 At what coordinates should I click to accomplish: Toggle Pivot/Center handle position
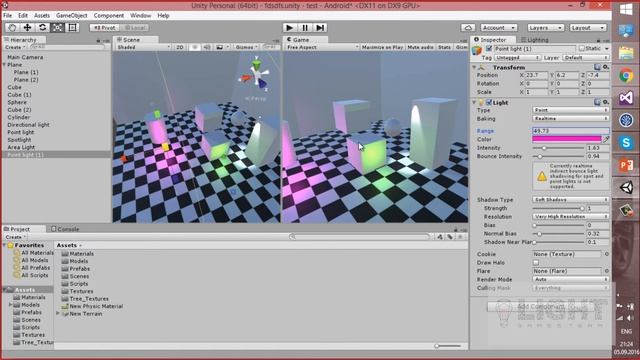point(104,27)
